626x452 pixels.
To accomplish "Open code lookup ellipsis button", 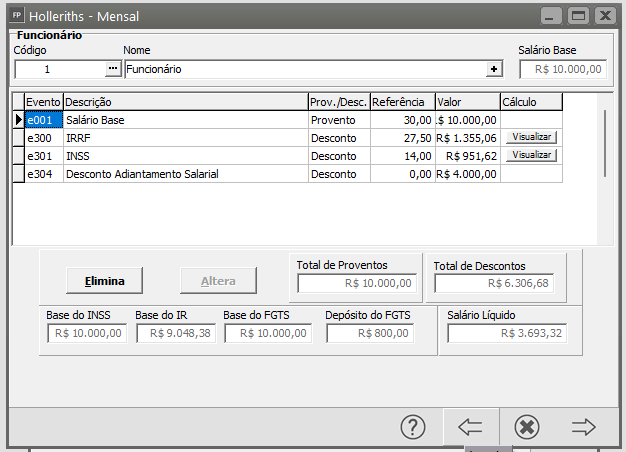I will click(112, 69).
